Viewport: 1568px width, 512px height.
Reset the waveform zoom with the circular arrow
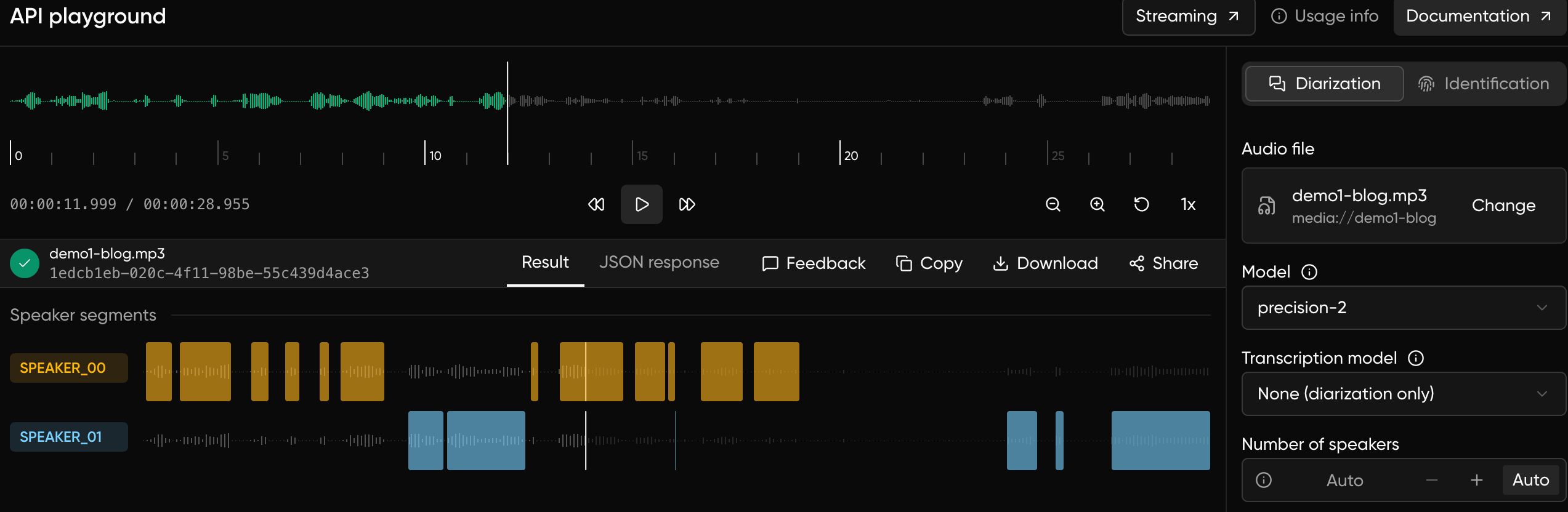(1141, 204)
